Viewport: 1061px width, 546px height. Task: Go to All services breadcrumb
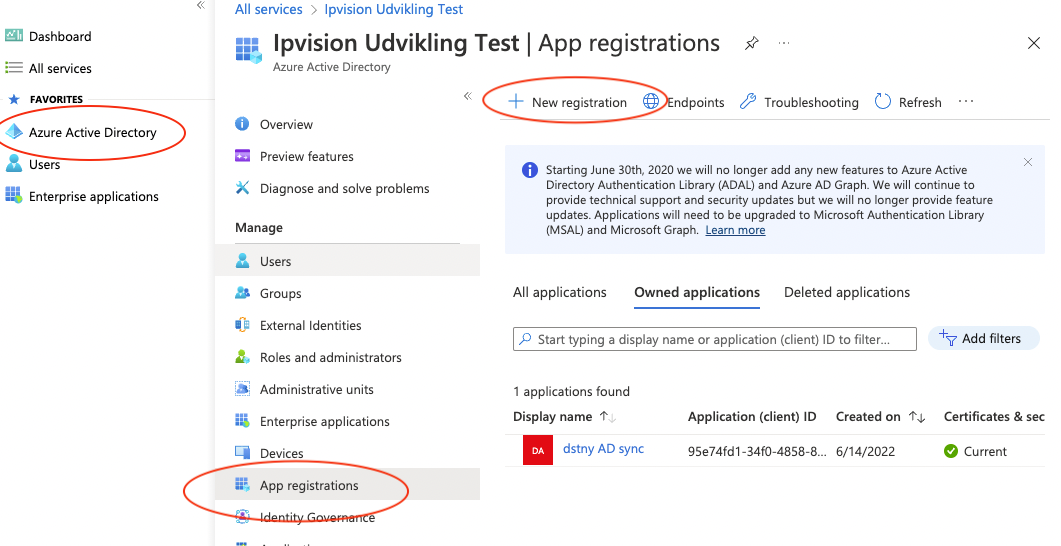269,9
